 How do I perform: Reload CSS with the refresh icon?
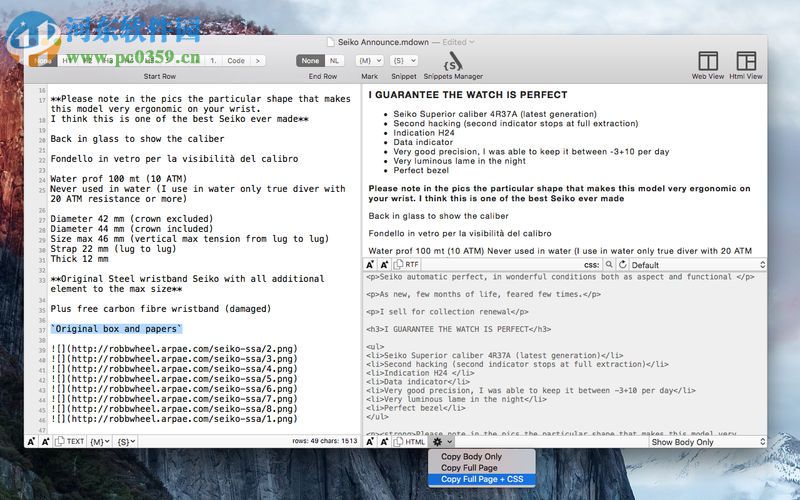point(622,265)
